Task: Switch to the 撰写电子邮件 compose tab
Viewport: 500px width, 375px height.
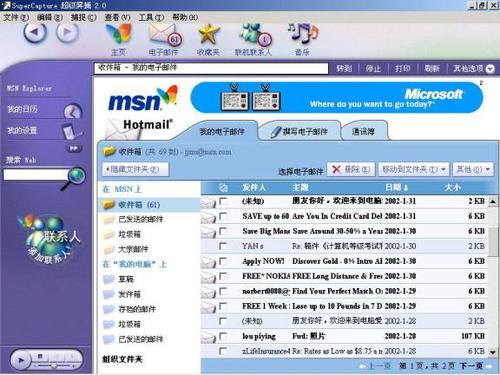Action: [300, 131]
